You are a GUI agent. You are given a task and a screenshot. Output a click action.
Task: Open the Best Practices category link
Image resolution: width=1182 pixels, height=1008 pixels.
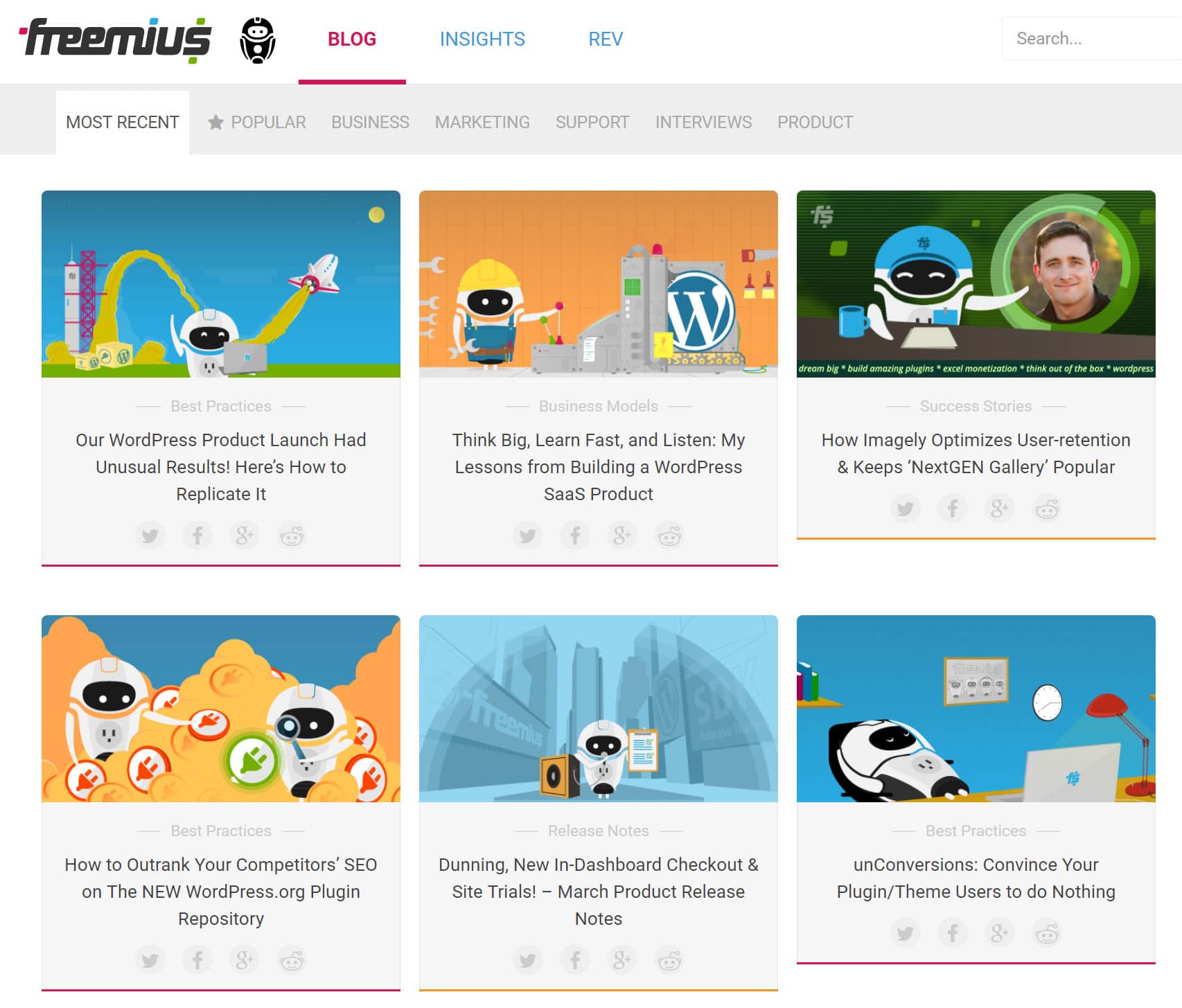tap(220, 406)
